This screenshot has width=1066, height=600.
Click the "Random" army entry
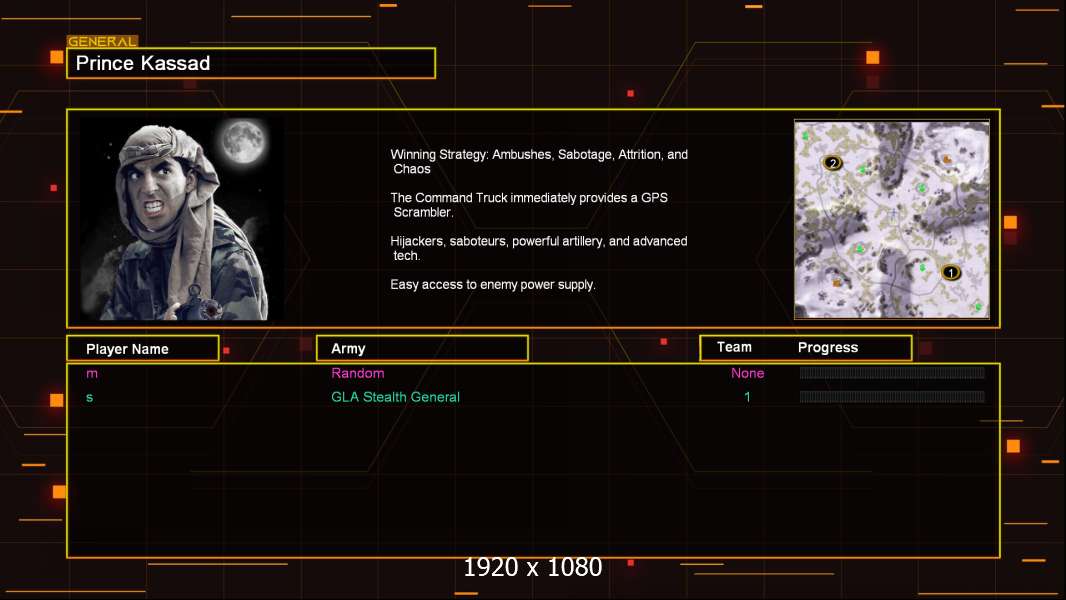point(358,373)
